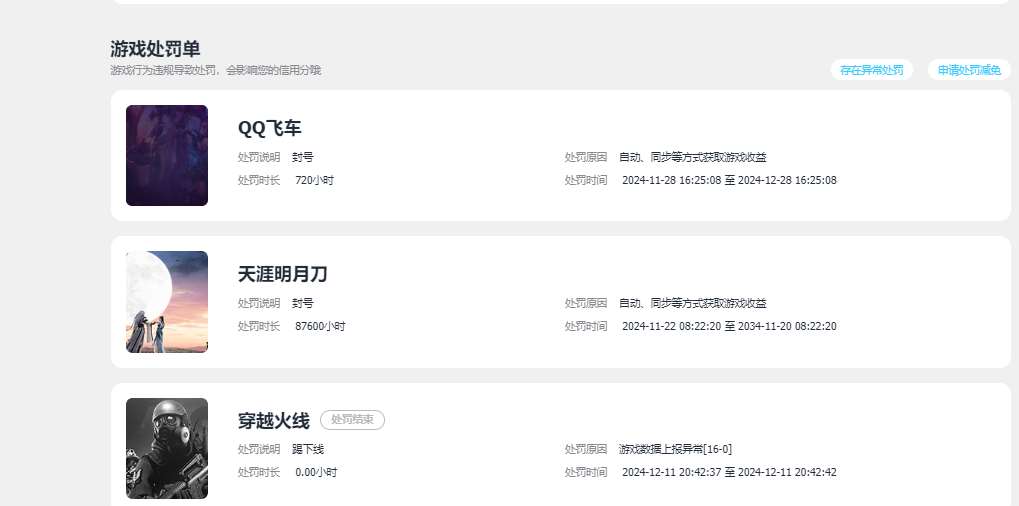Select QQ飞车 reason 自动、同步等方式获取游戏收益

coord(693,157)
